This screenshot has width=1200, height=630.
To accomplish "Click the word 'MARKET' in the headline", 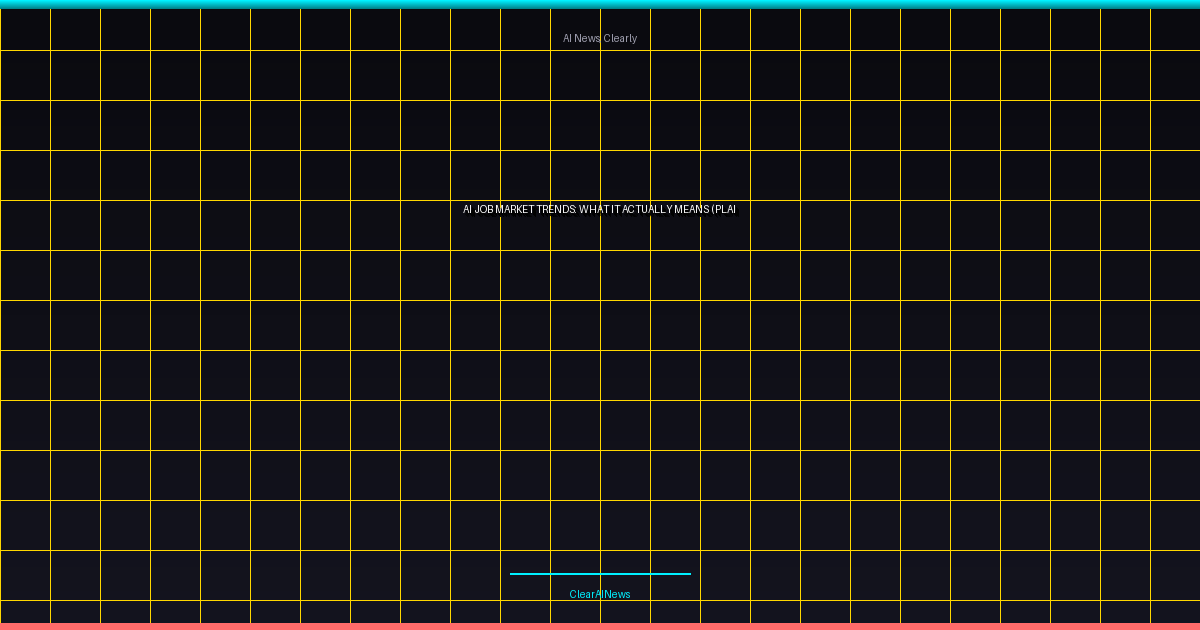I will (515, 210).
